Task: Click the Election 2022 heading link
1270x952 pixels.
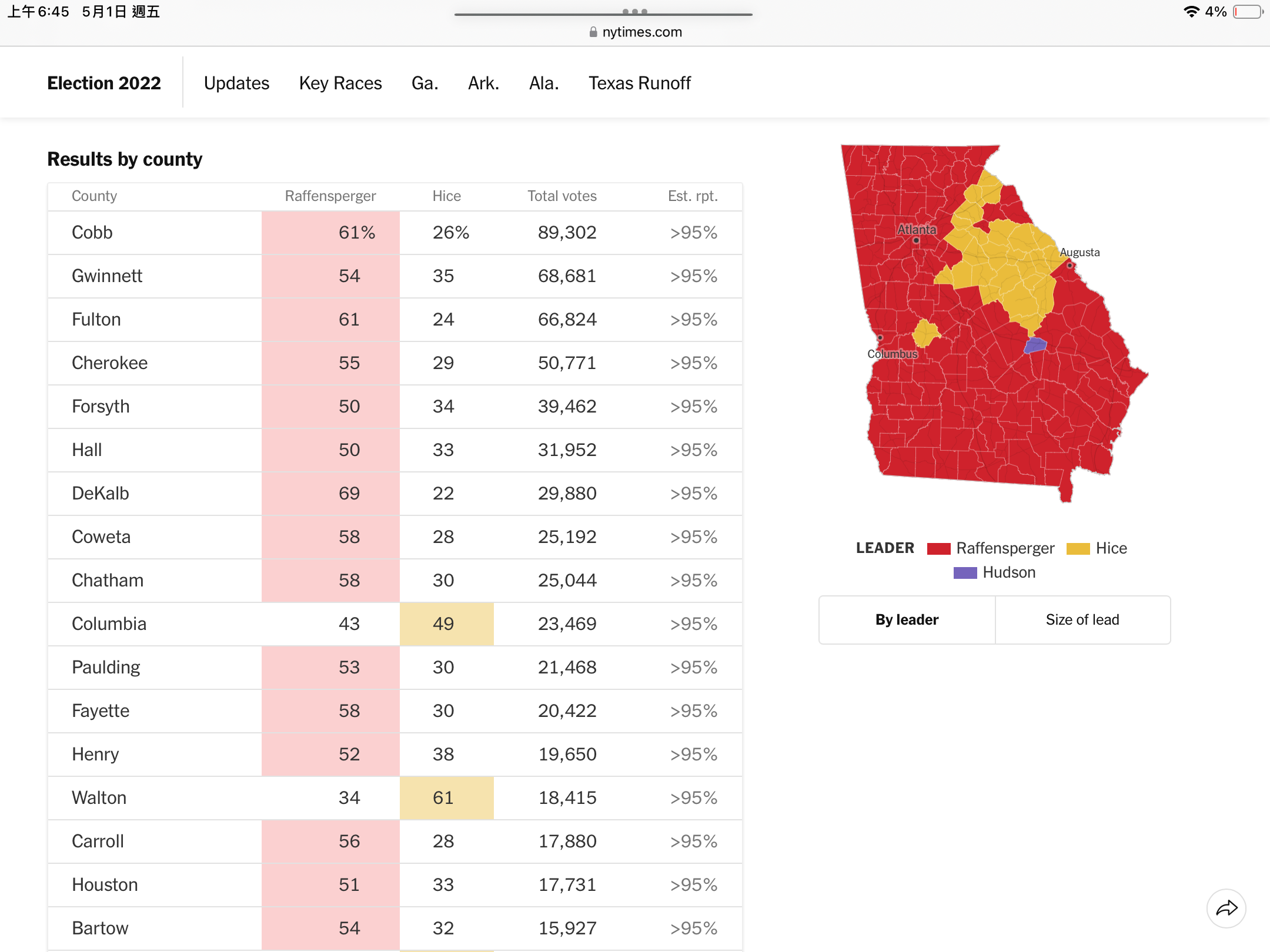Action: pos(104,83)
